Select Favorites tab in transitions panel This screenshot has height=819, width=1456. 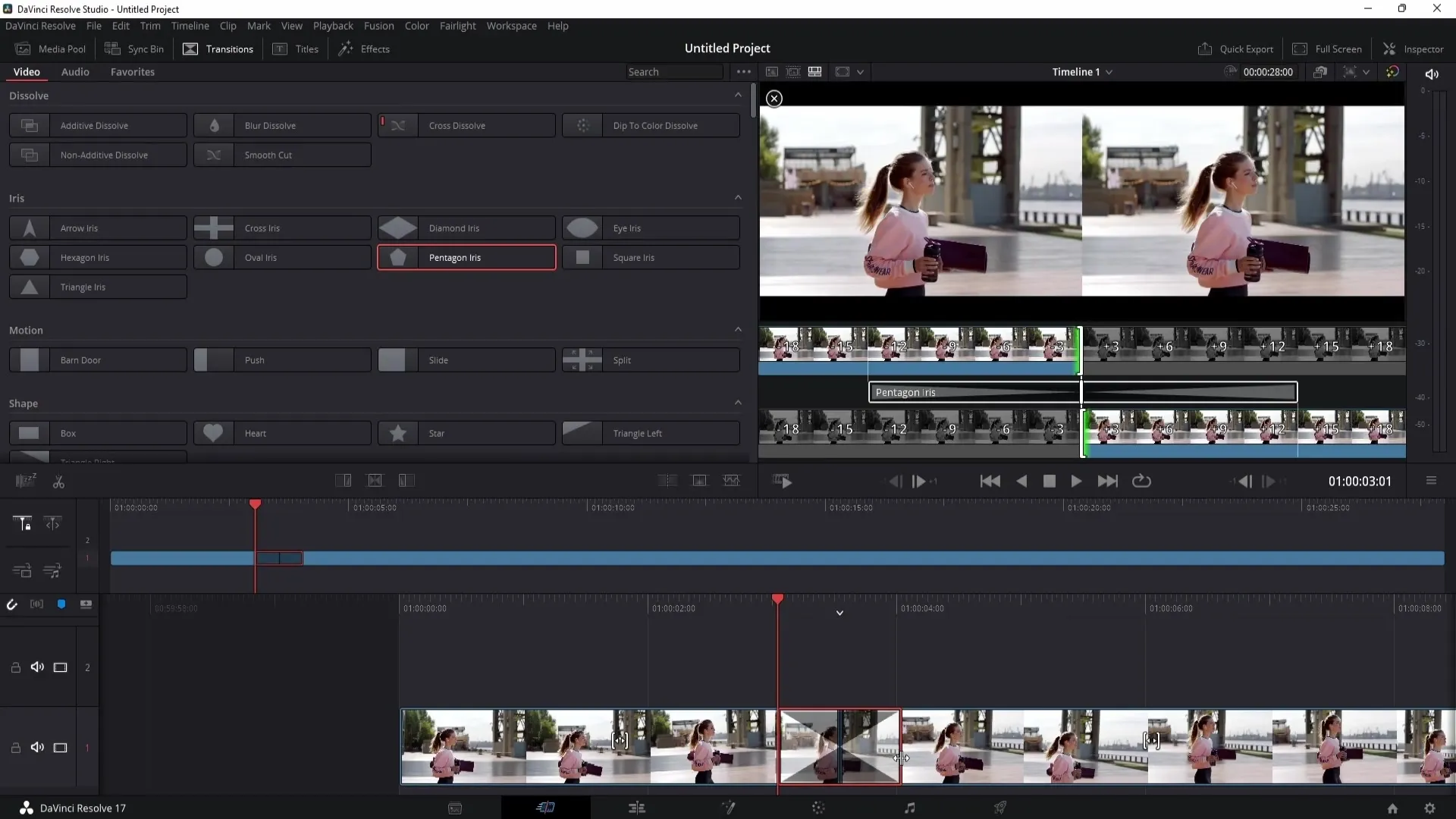coord(133,71)
